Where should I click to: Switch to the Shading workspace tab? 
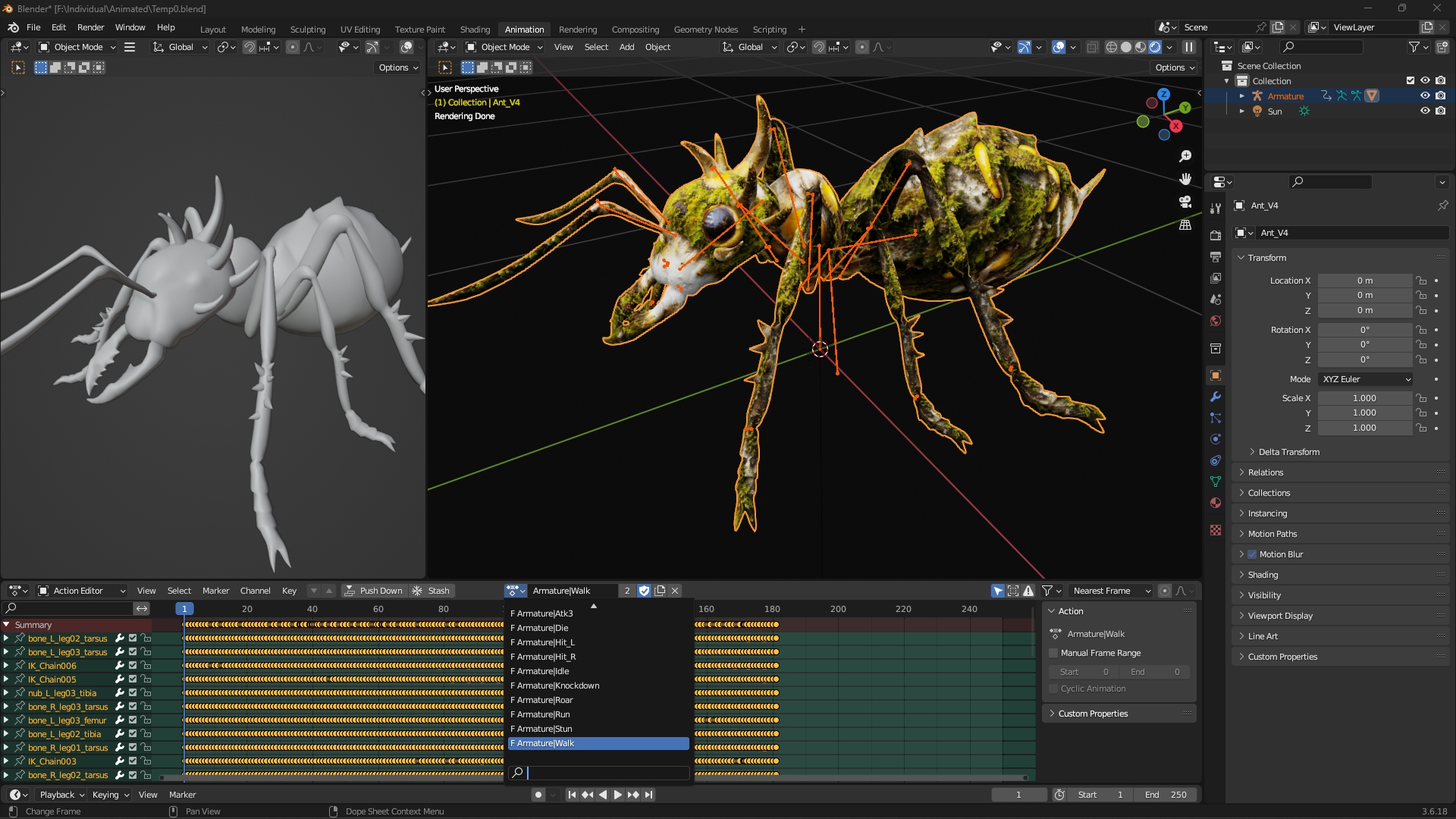[475, 30]
